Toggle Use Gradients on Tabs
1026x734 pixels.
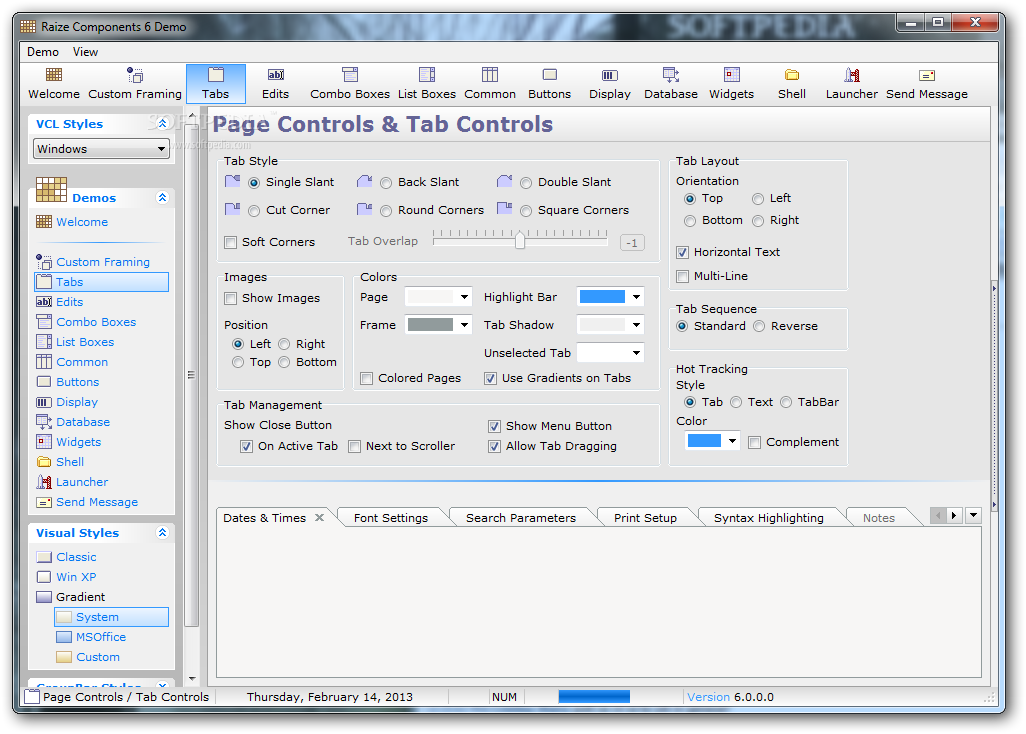tap(490, 379)
